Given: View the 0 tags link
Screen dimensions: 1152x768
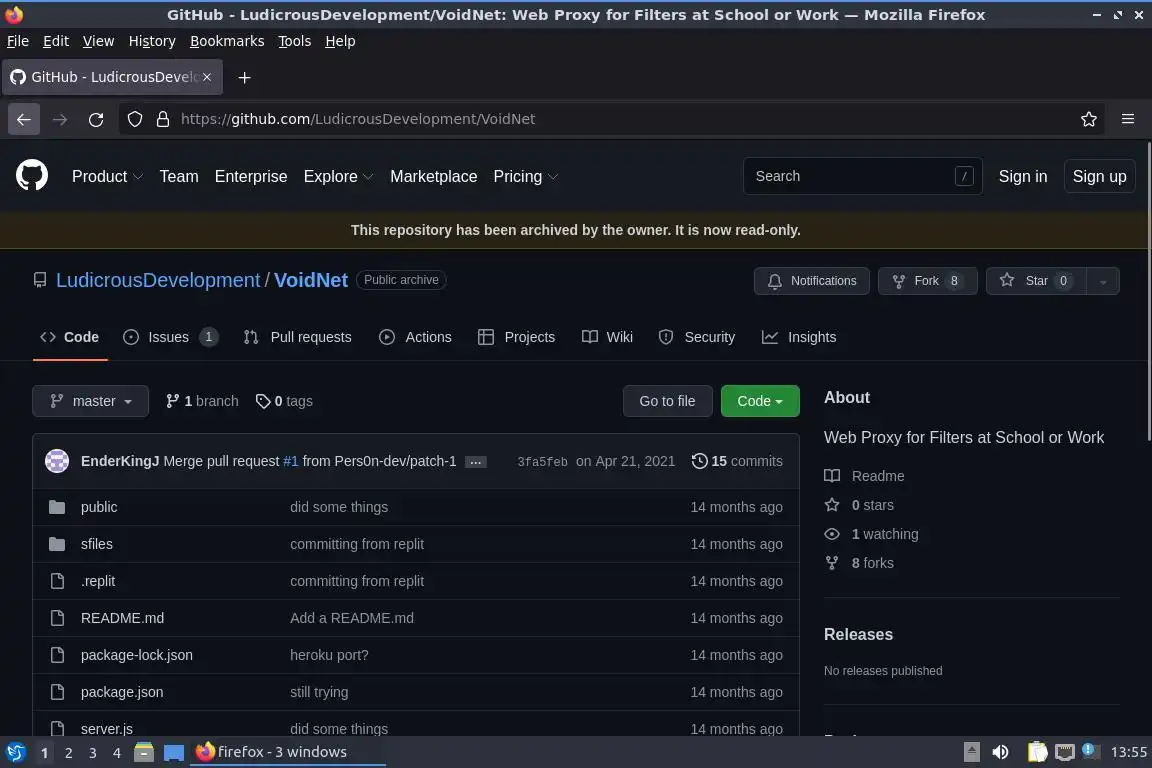Looking at the screenshot, I should (x=284, y=401).
